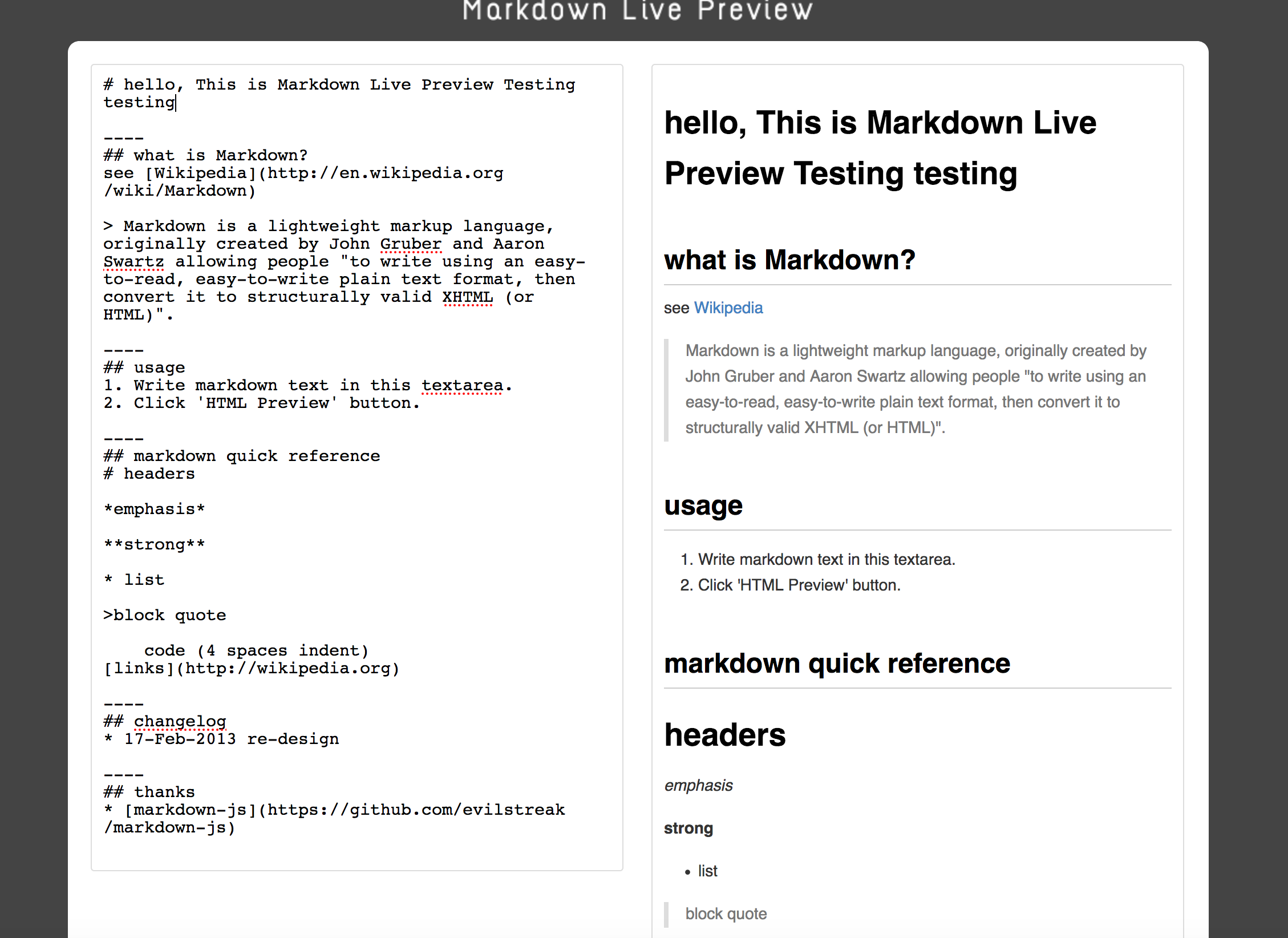
Task: Click the '## what is Markdown?' editor line
Action: [205, 155]
